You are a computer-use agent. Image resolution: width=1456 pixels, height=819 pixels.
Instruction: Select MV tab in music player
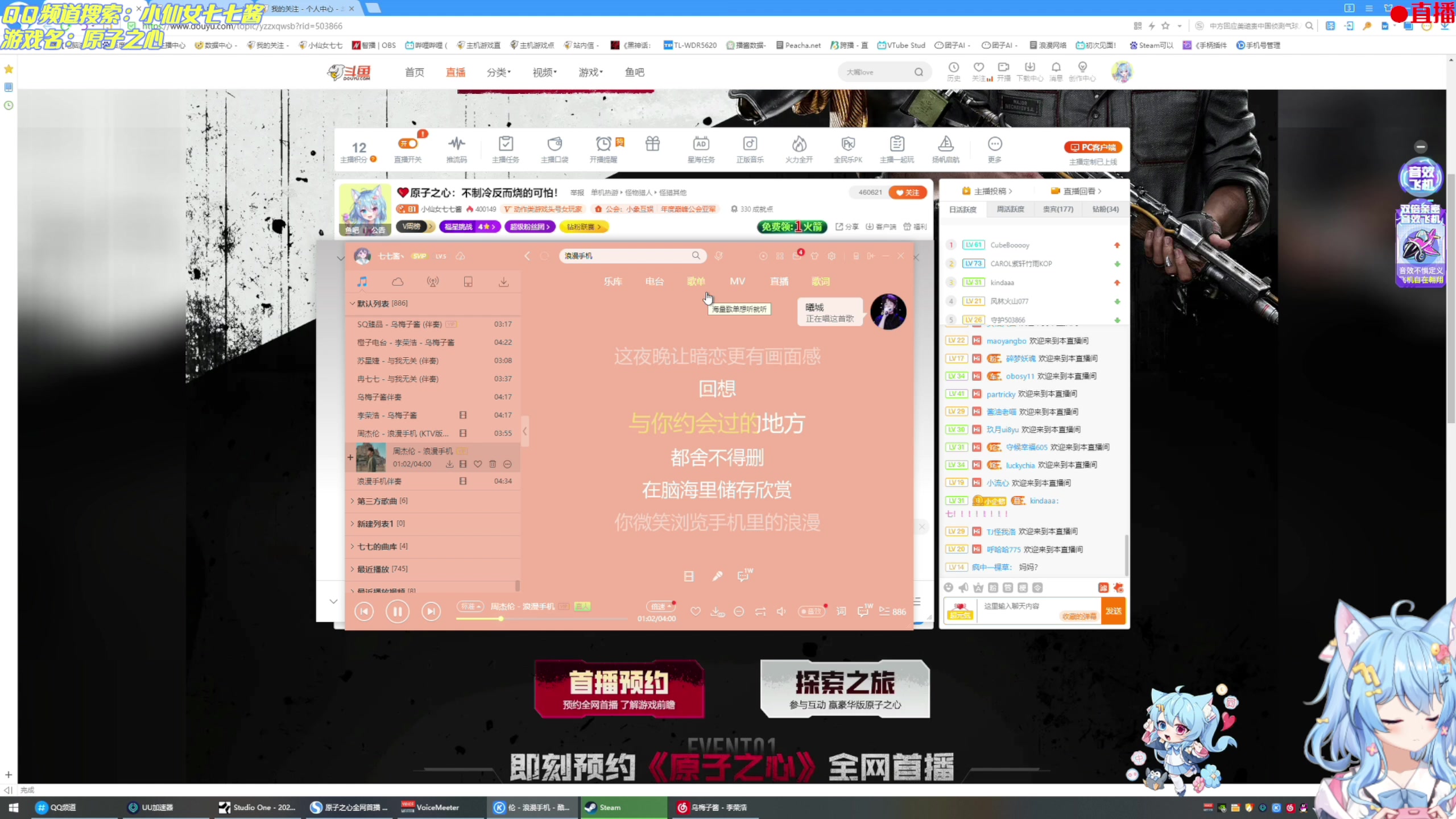point(737,282)
